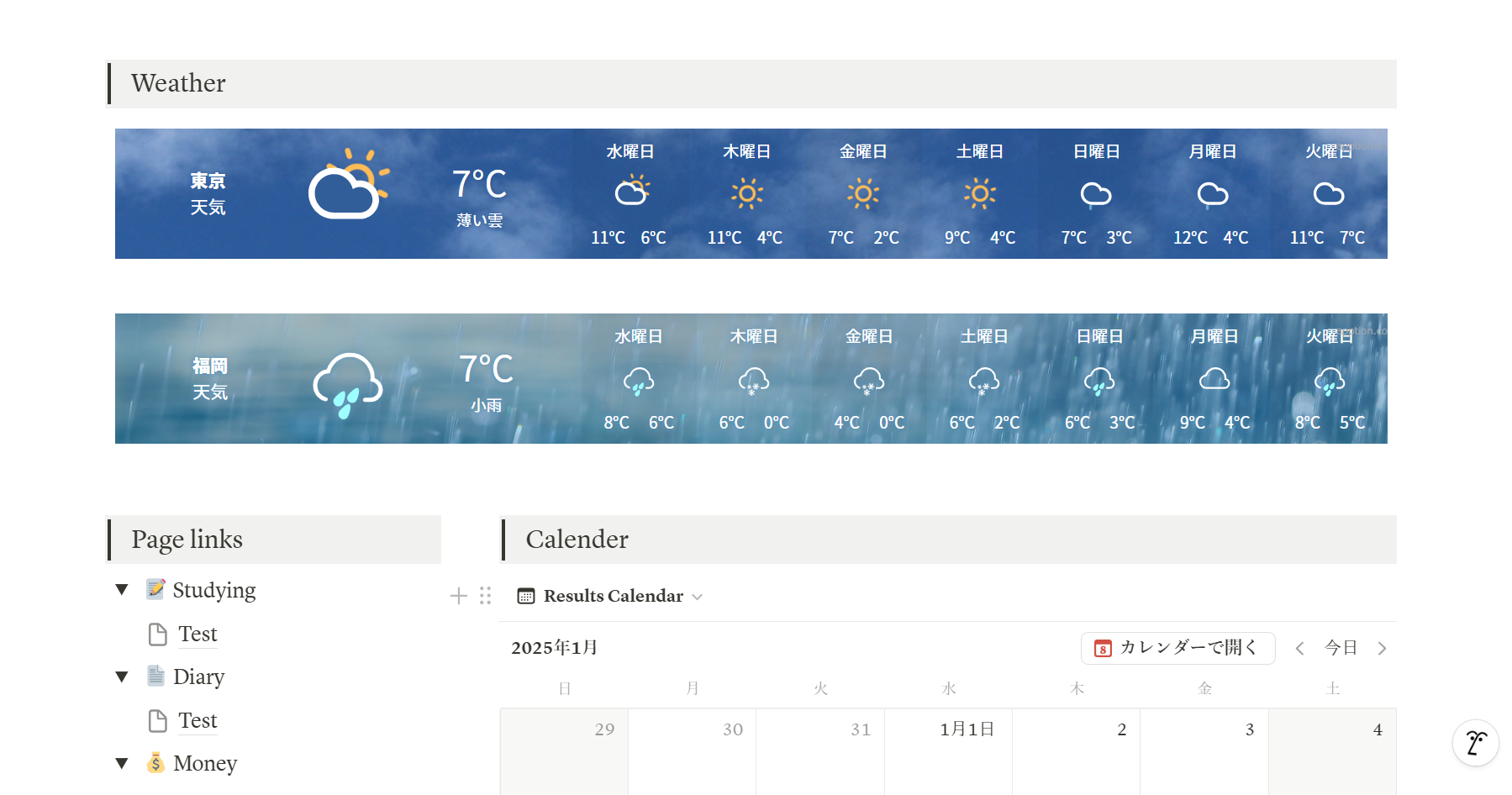This screenshot has width=1512, height=795.
Task: Click Fukuoka's 火曜日 rain forecast icon
Action: (1330, 381)
